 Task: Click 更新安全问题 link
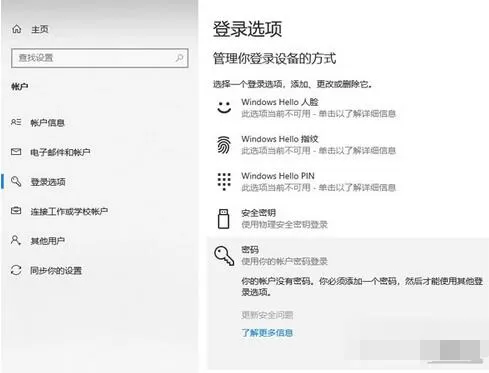267,315
